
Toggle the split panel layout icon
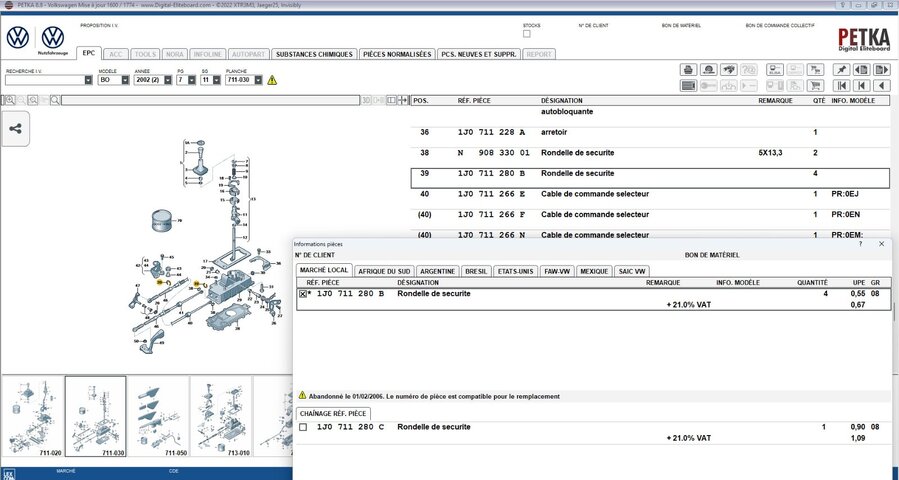pos(392,100)
